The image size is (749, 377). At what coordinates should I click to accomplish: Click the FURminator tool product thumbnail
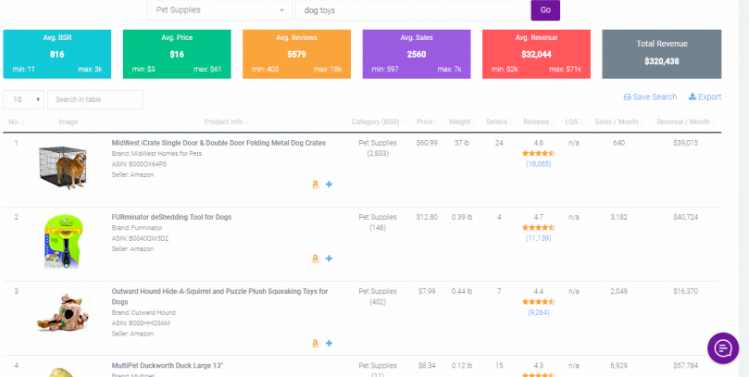point(63,241)
